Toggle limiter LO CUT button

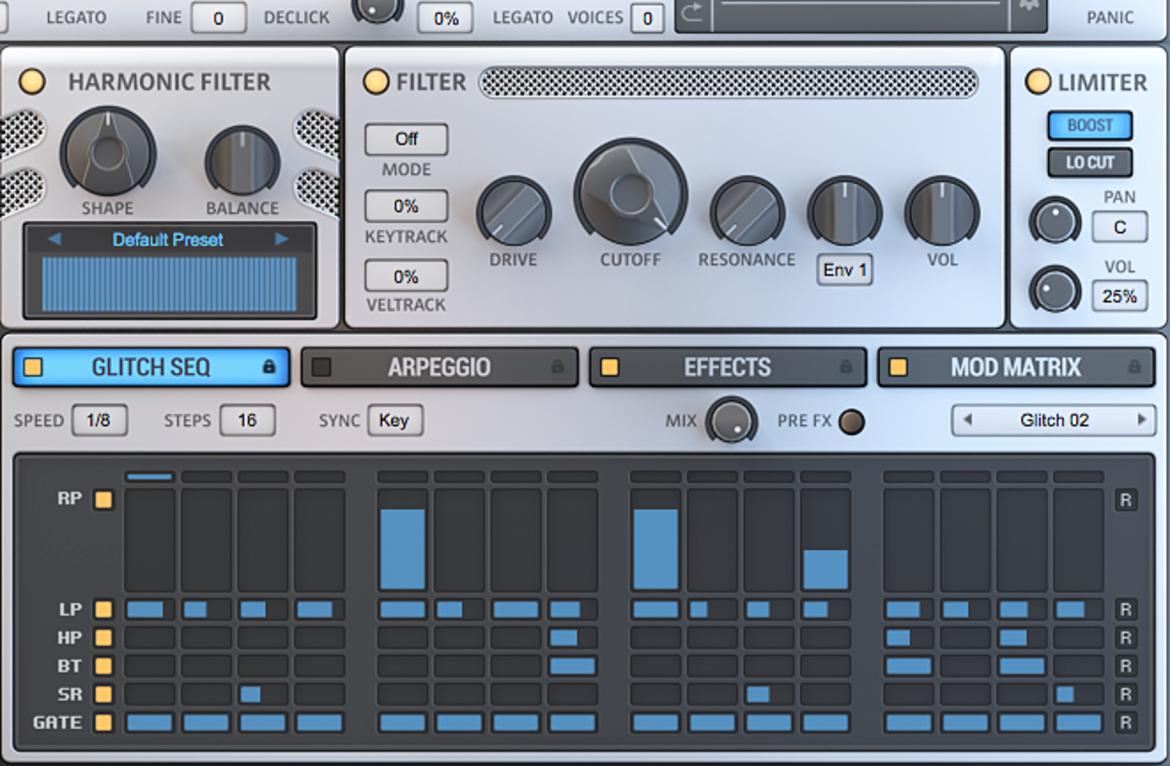pos(1090,163)
